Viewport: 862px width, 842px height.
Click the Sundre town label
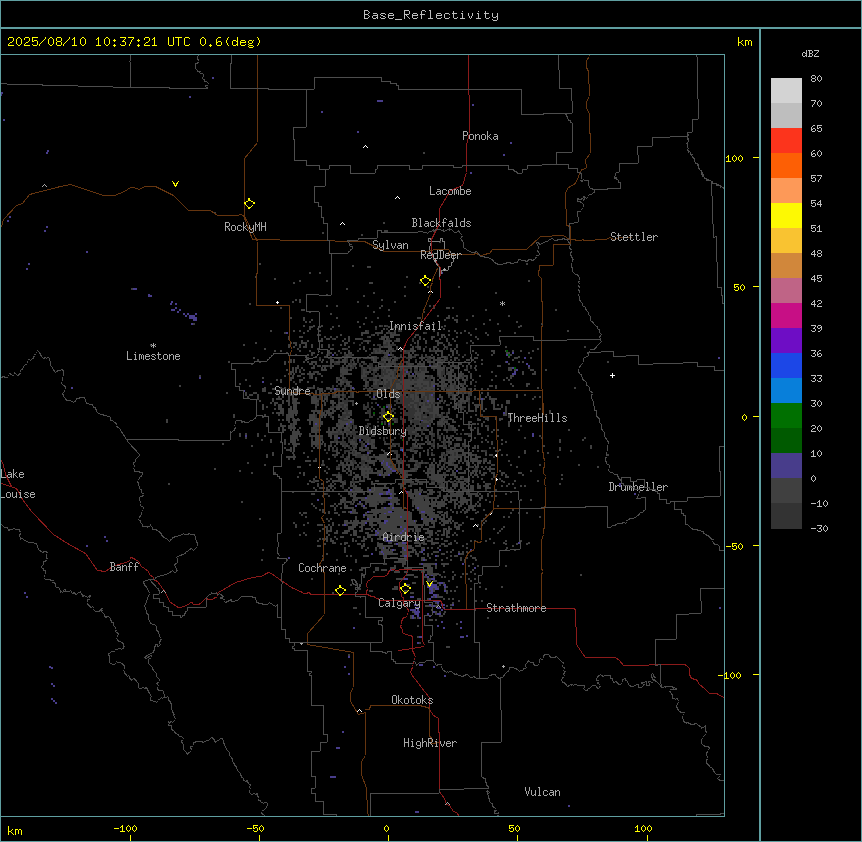(292, 391)
